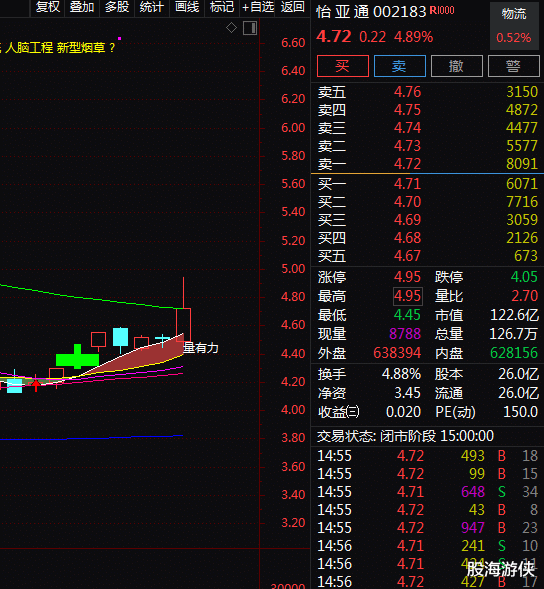Viewport: 544px width, 589px height.
Task: Click the red 买 buy button
Action: click(343, 66)
